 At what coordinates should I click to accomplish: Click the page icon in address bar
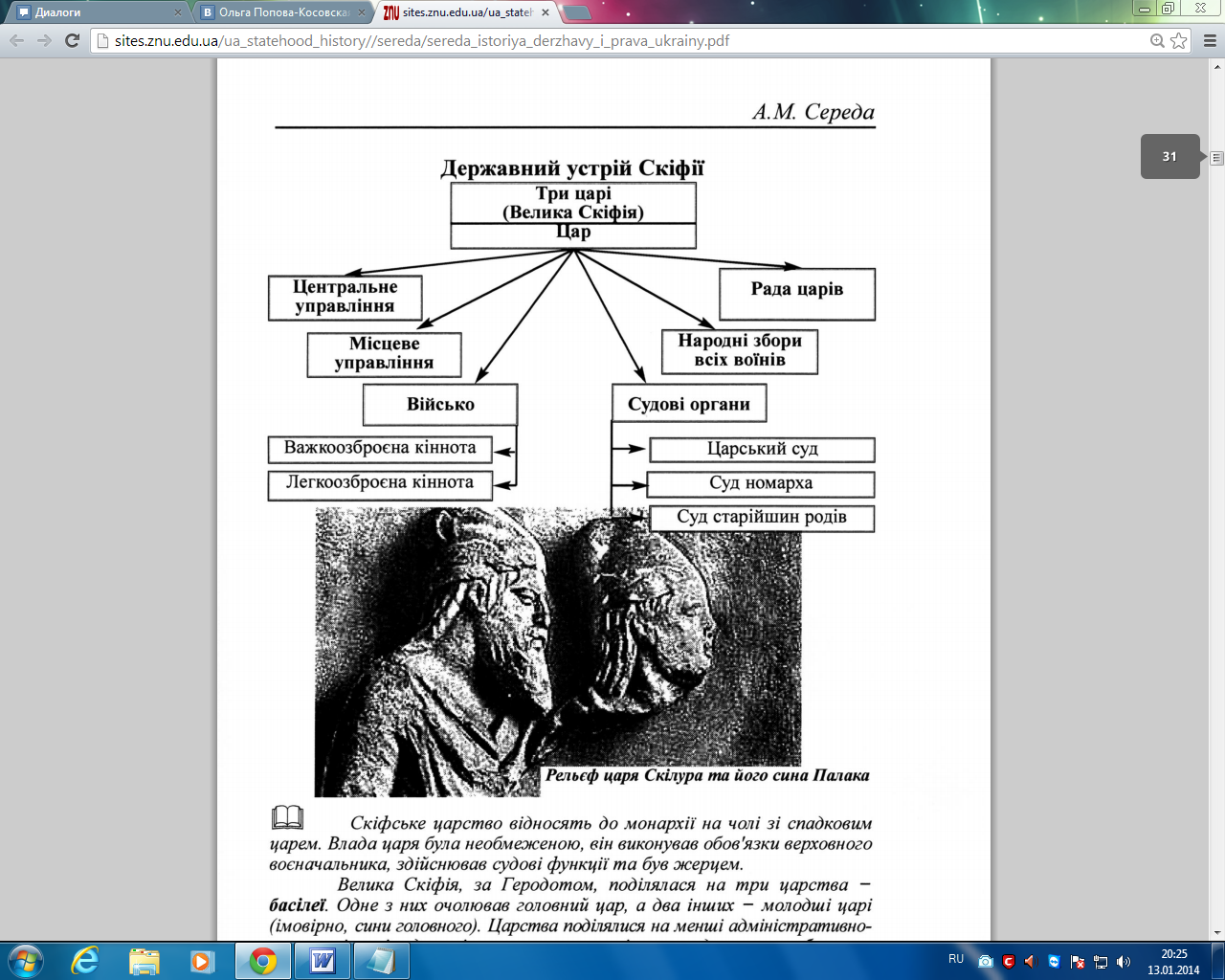point(104,41)
